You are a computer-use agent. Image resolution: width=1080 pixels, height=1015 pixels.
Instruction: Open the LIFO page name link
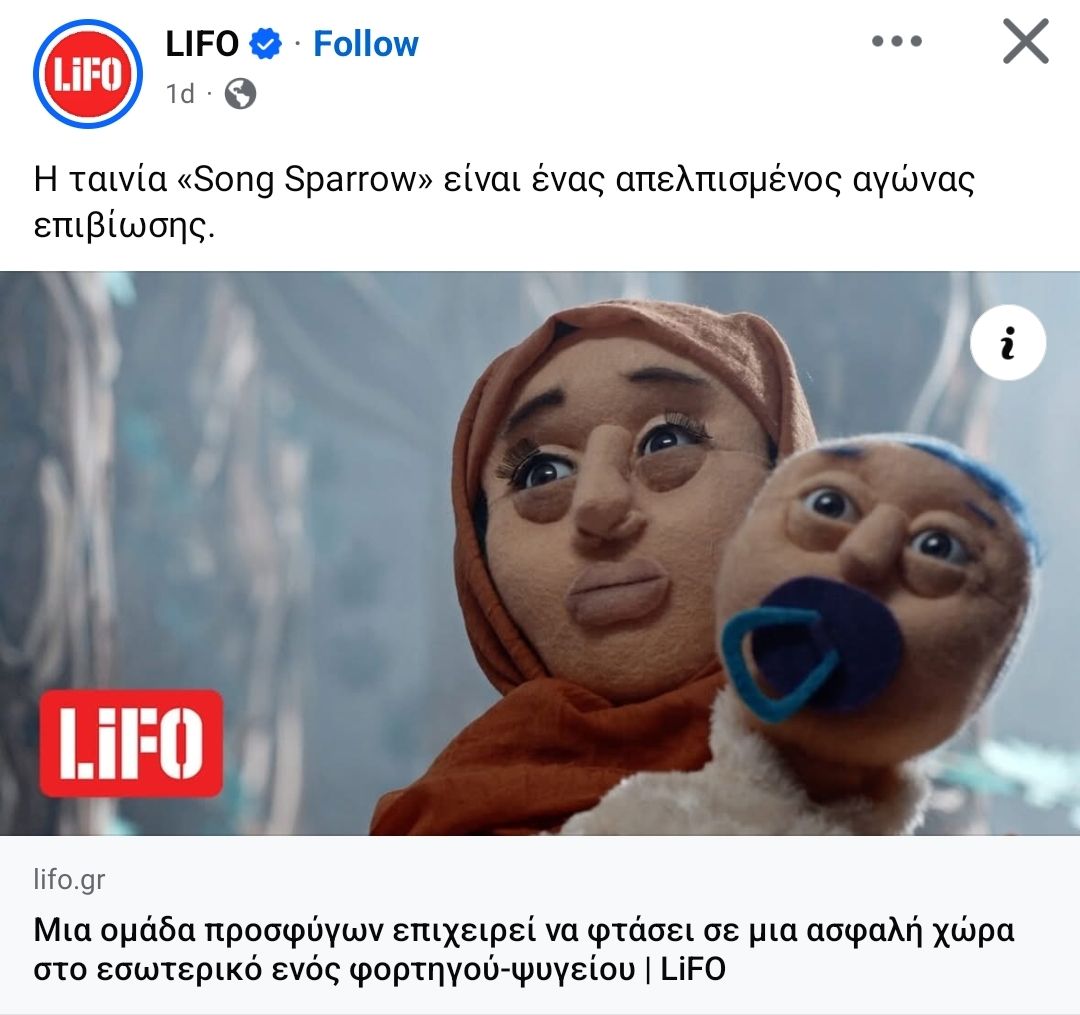(x=202, y=44)
